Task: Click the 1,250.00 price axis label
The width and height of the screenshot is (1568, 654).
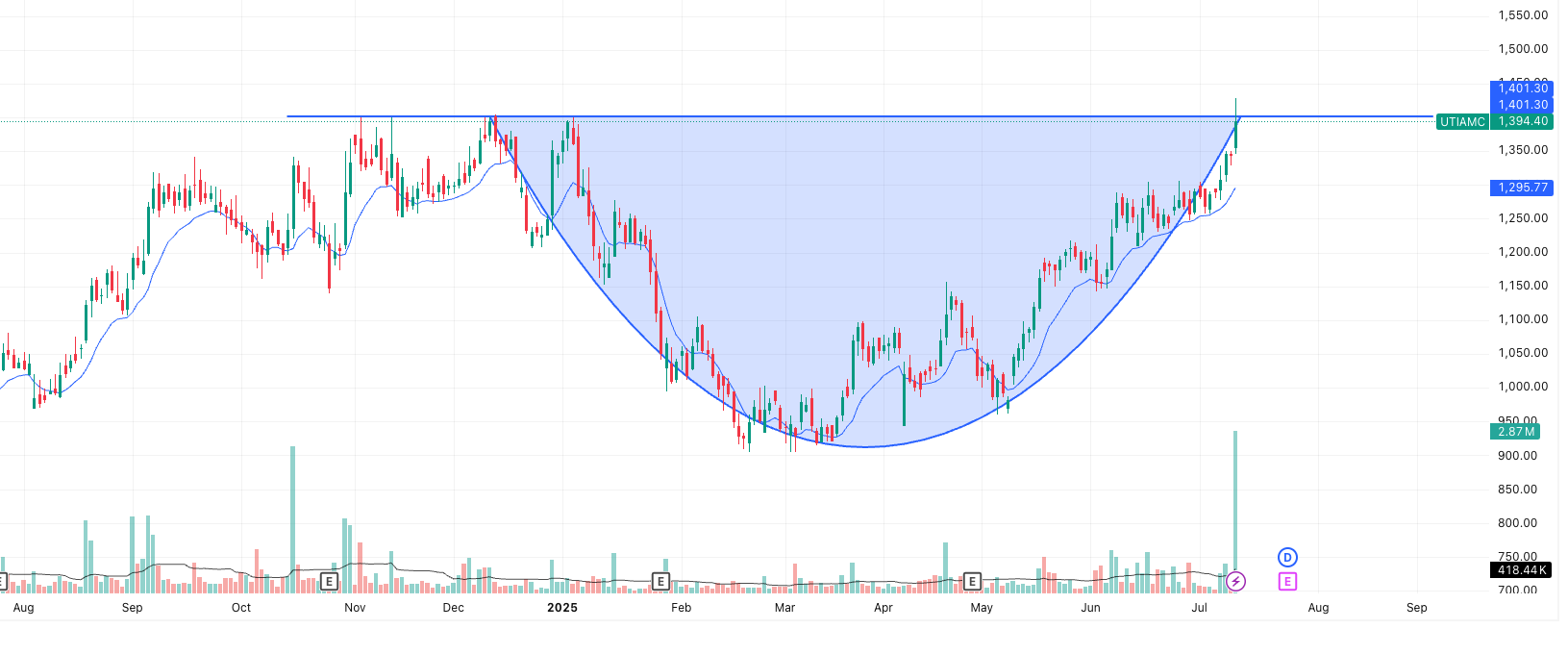Action: pos(1523,218)
